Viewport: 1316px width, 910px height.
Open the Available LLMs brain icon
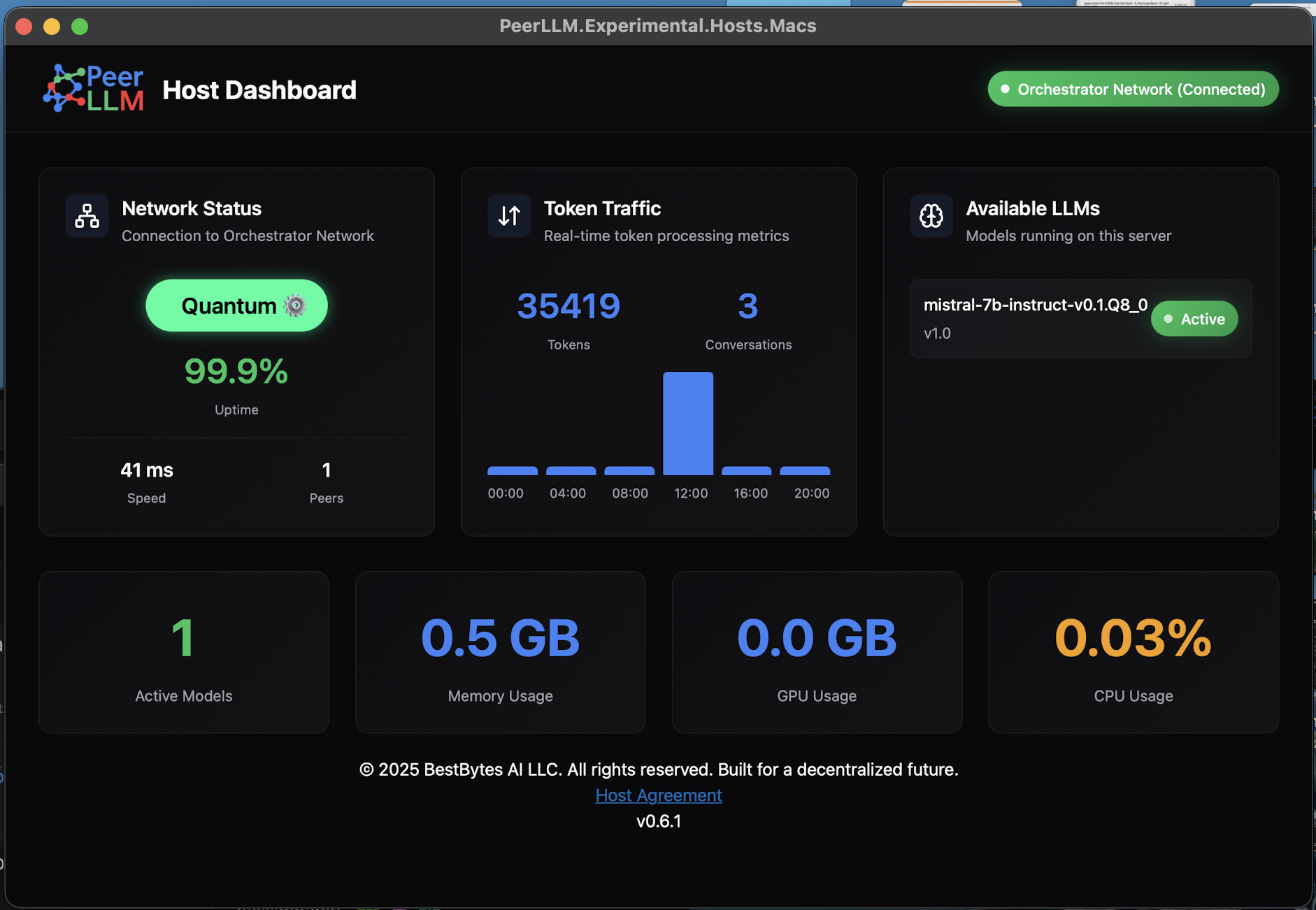931,216
